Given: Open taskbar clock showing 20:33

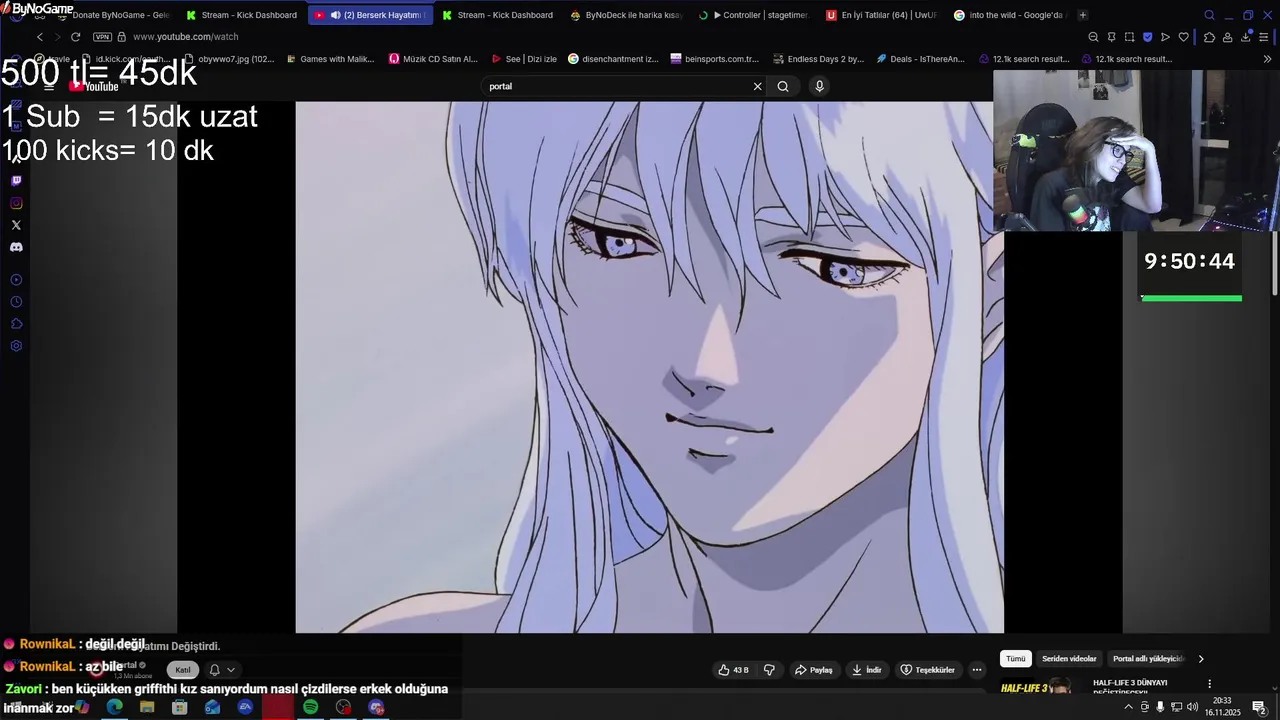Looking at the screenshot, I should coord(1222,707).
